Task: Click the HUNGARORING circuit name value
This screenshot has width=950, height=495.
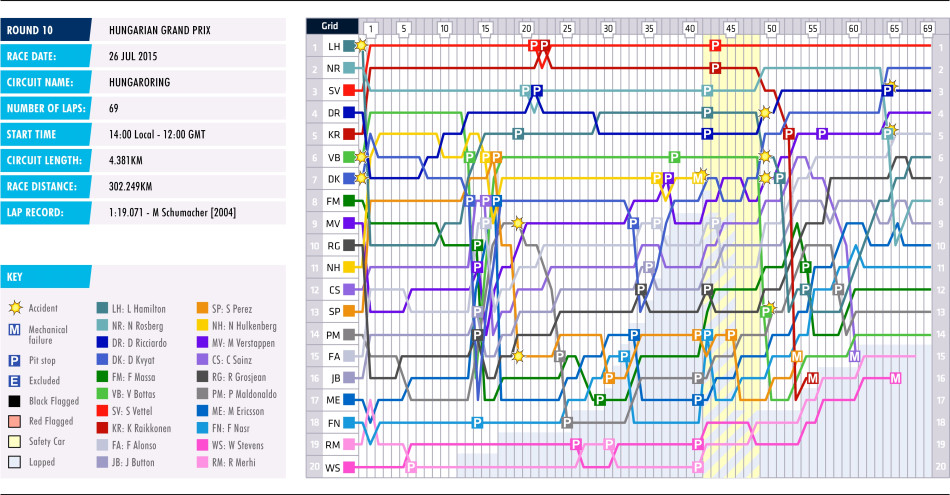Action: pyautogui.click(x=139, y=82)
